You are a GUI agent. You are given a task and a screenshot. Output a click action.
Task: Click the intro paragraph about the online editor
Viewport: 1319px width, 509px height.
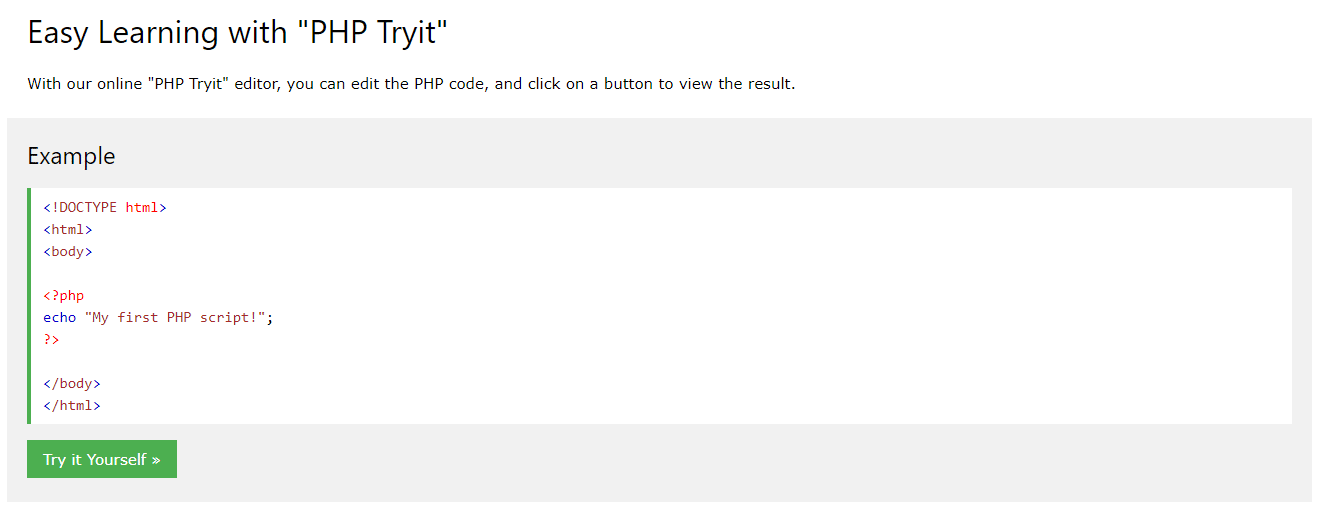pyautogui.click(x=411, y=84)
